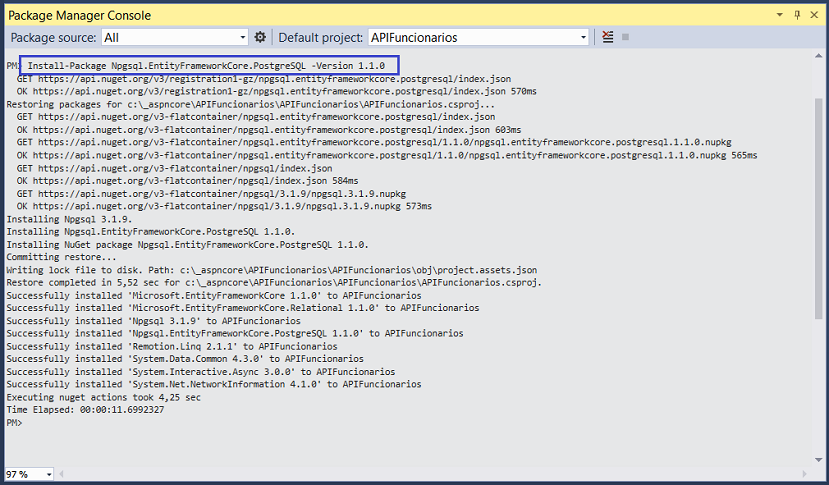This screenshot has width=829, height=485.
Task: Close the Package Manager Console panel
Action: 814,15
